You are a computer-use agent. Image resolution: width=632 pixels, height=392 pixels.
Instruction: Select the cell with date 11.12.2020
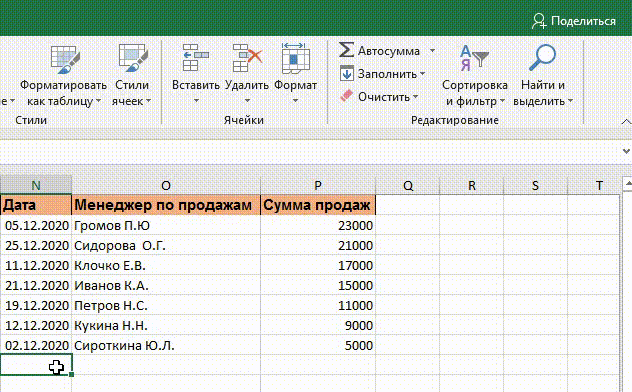tap(36, 265)
